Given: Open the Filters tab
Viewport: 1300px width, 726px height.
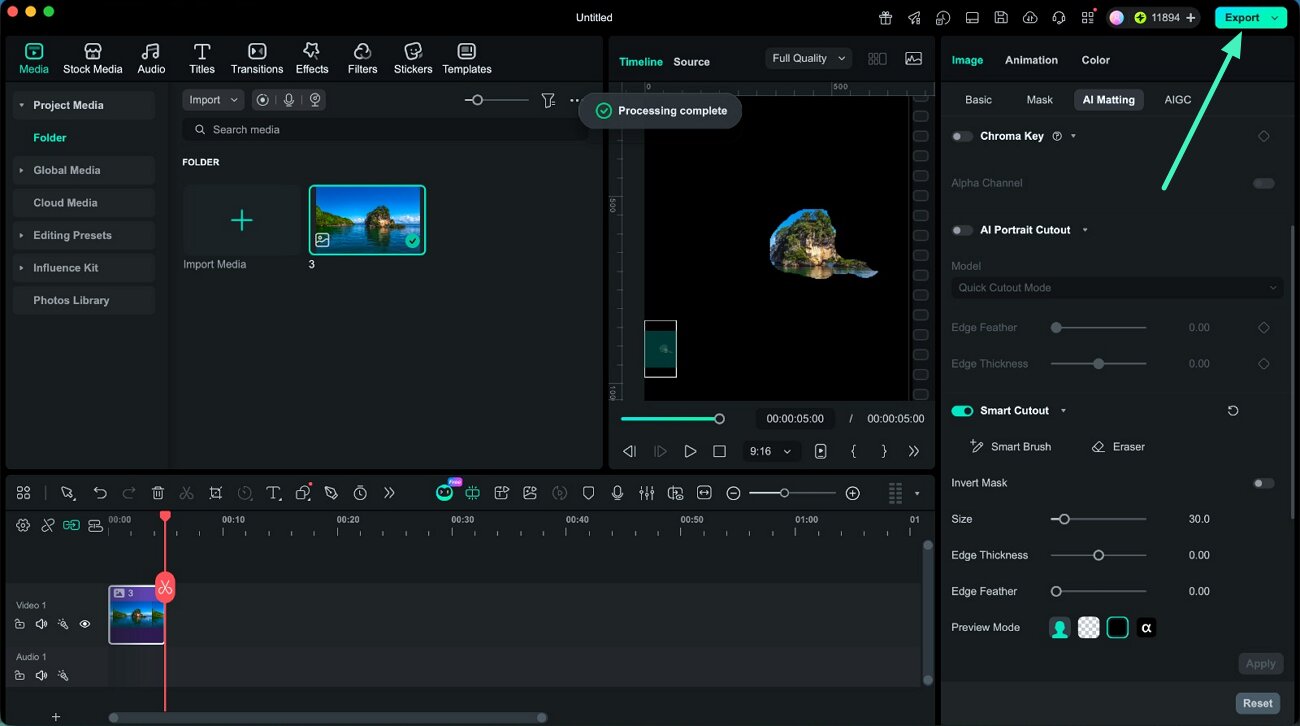Looking at the screenshot, I should click(x=362, y=59).
